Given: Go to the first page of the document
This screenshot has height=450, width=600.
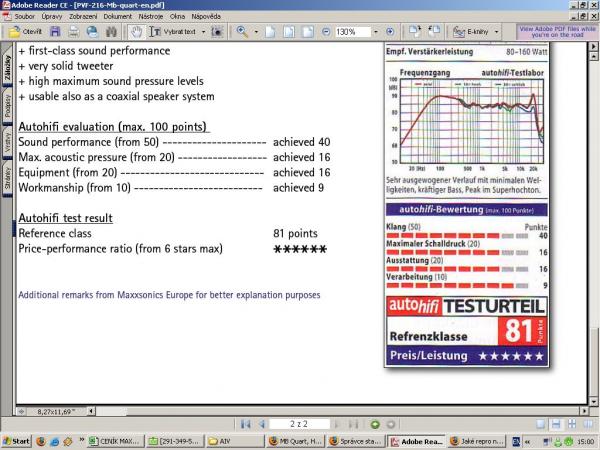Looking at the screenshot, I should pos(246,424).
